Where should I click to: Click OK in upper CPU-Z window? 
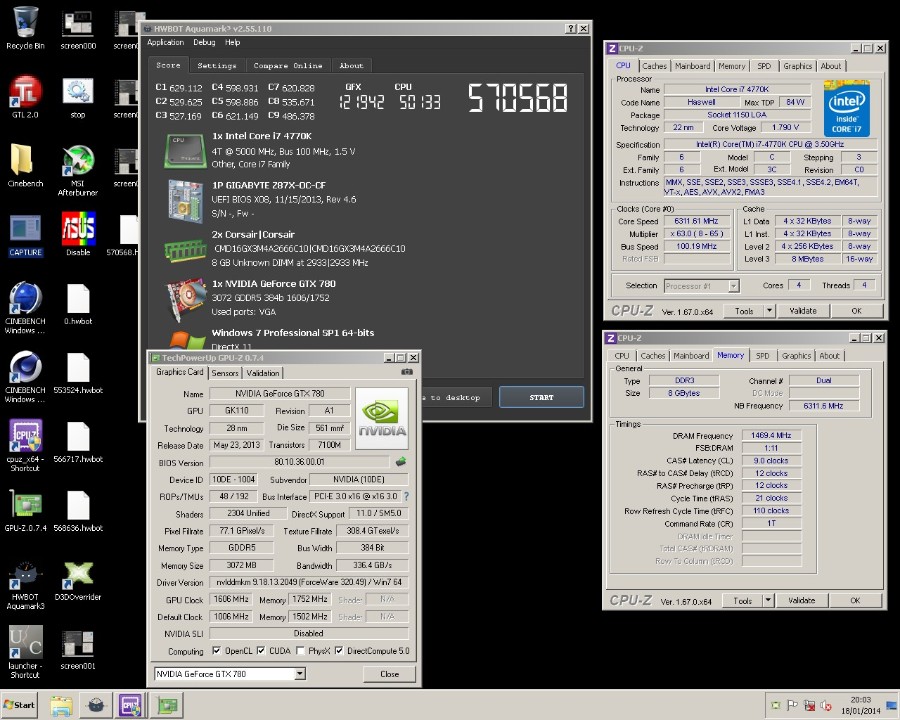[856, 311]
